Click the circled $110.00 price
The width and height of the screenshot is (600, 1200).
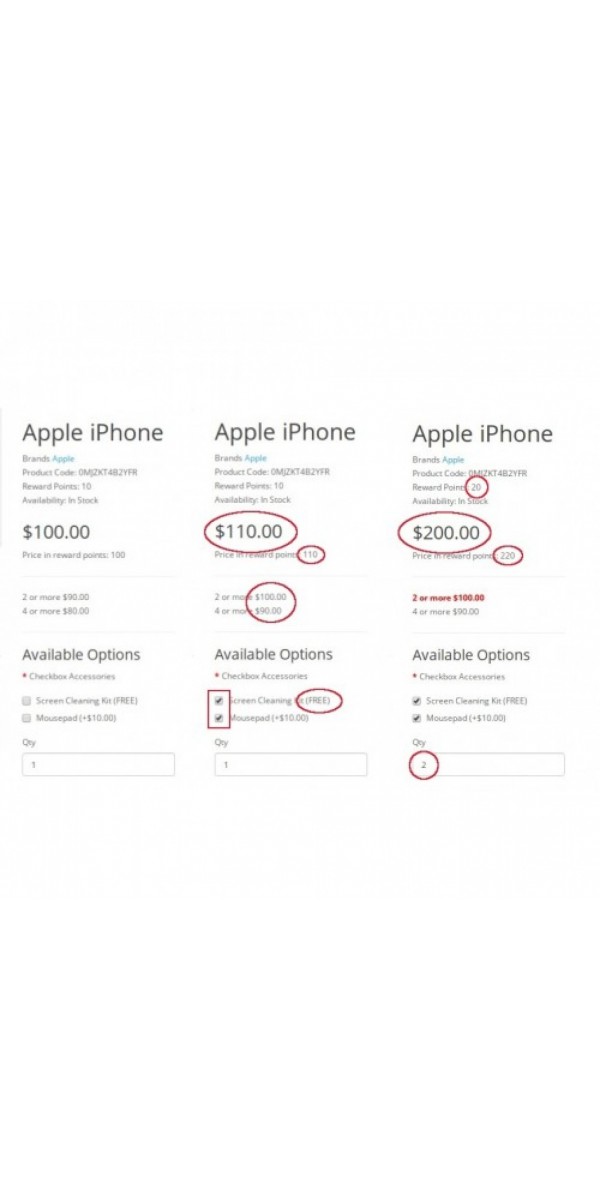click(x=249, y=531)
